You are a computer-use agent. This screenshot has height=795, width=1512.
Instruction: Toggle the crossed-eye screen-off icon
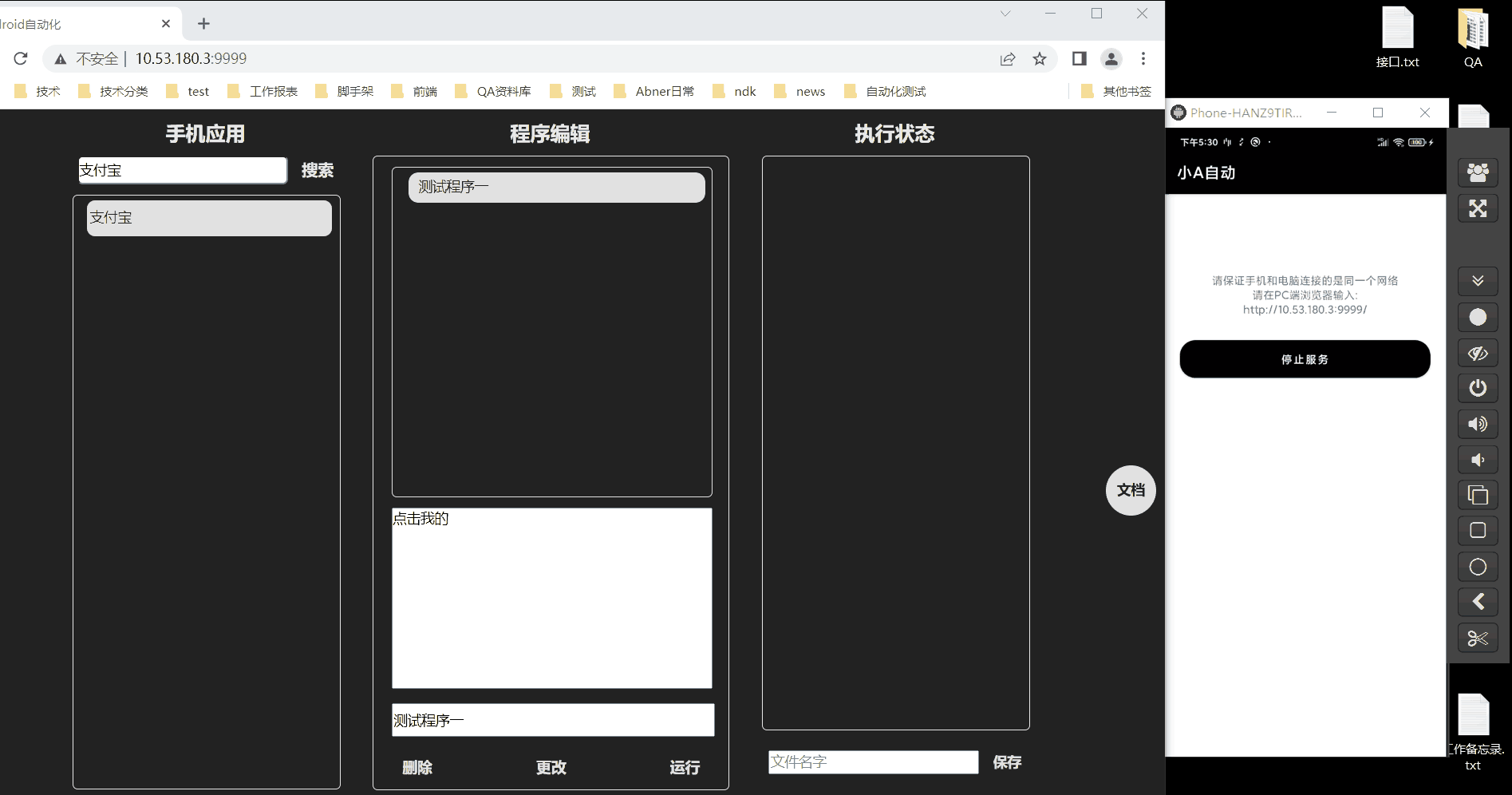pyautogui.click(x=1478, y=353)
